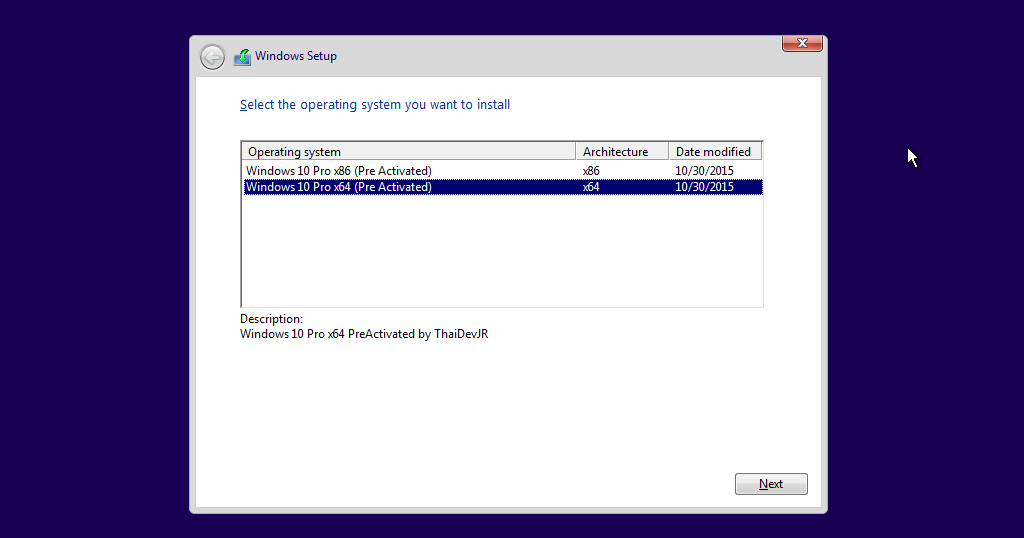Click the Description: label
The image size is (1024, 538).
(271, 319)
